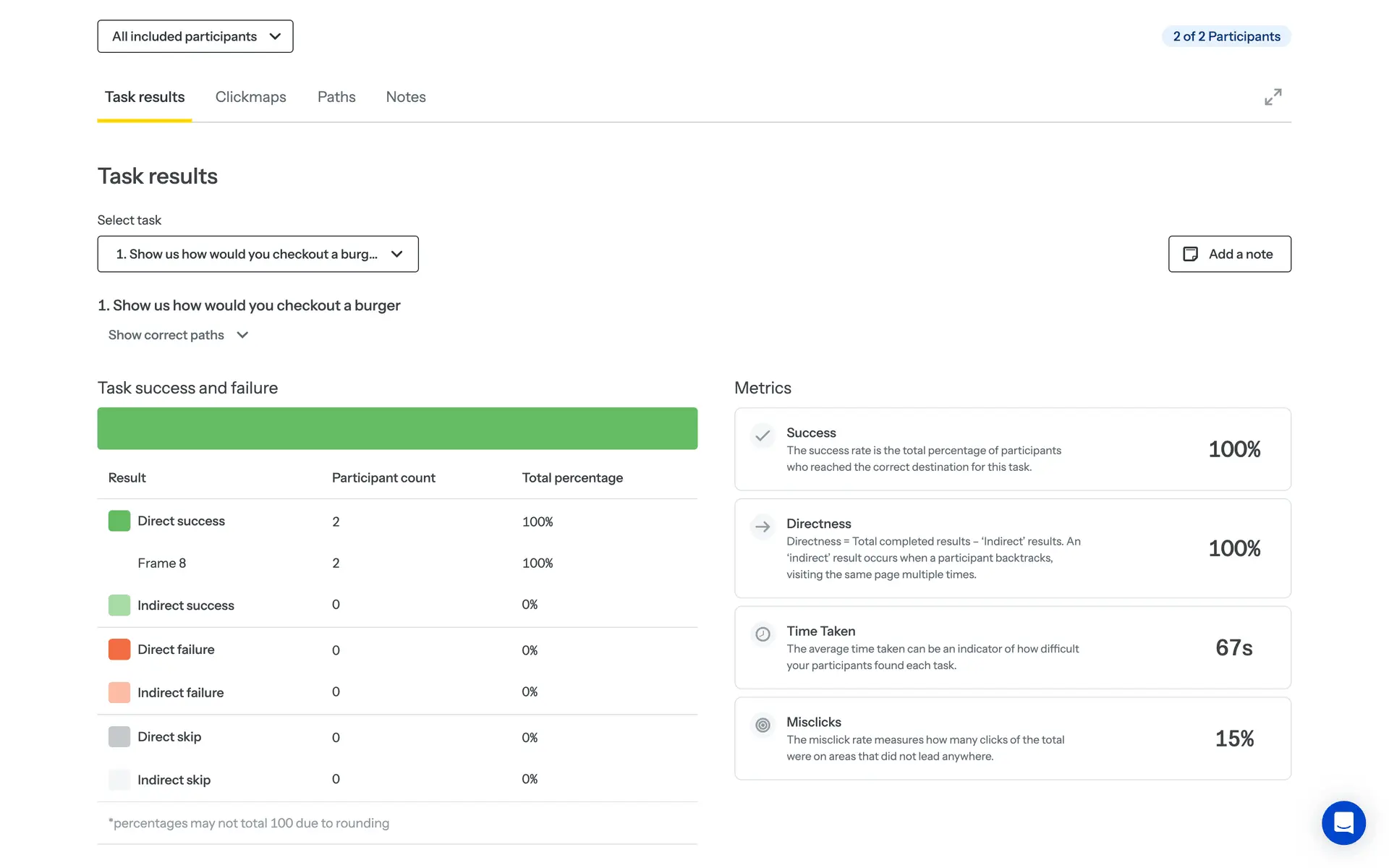The width and height of the screenshot is (1389, 868).
Task: Switch to the Clickmaps tab
Action: pyautogui.click(x=250, y=97)
